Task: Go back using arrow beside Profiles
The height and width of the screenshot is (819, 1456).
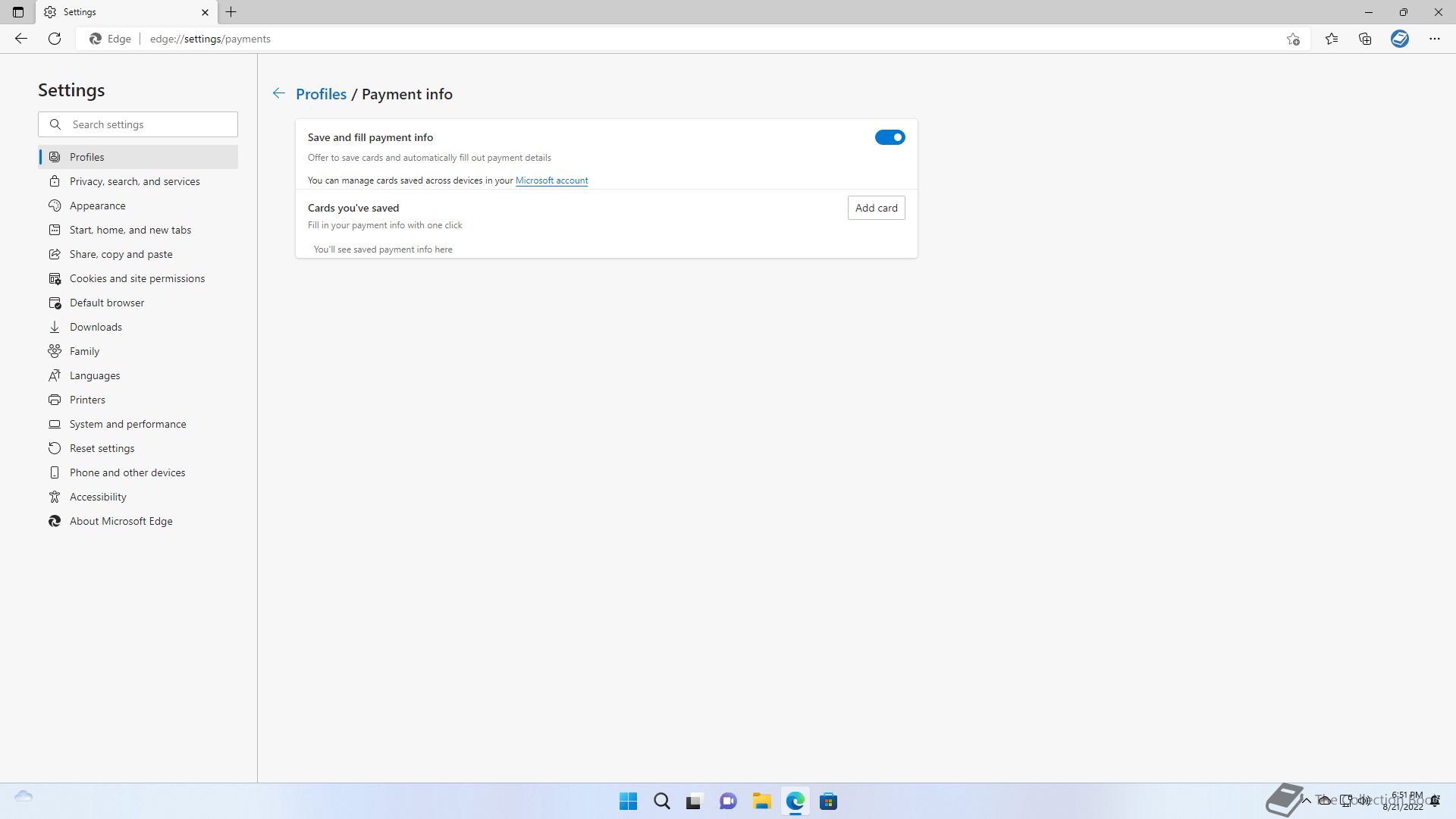Action: pos(279,93)
